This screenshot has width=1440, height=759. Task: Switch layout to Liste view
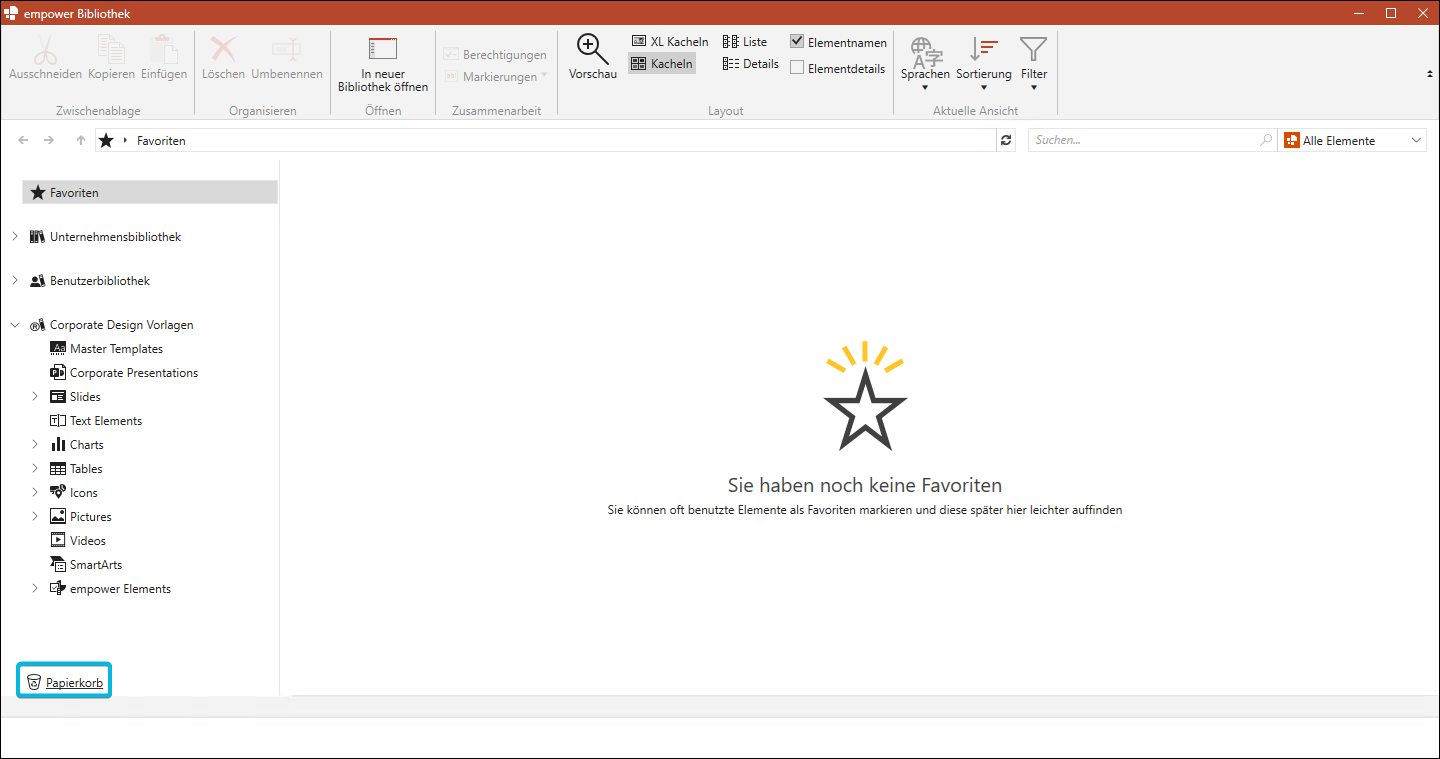tap(745, 42)
